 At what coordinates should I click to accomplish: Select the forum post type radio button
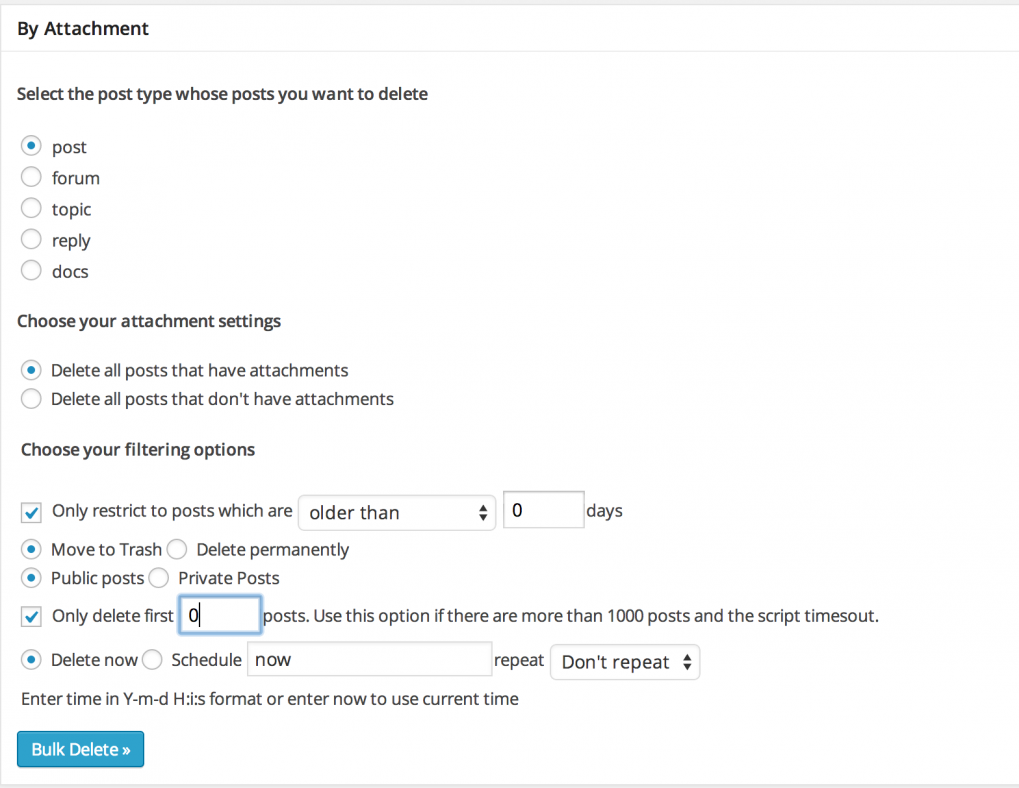pos(30,177)
